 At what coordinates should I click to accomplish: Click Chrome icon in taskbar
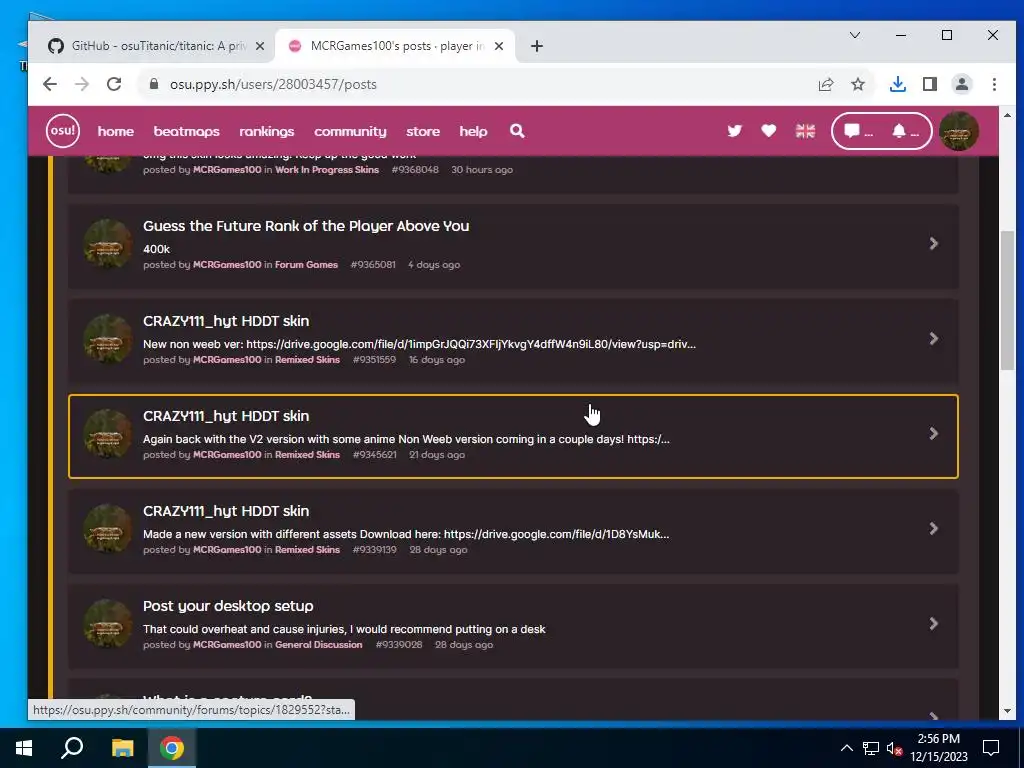coord(172,748)
